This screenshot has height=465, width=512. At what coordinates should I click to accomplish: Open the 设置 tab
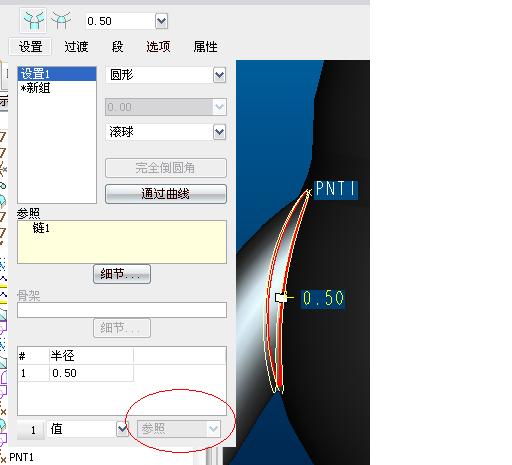point(30,46)
